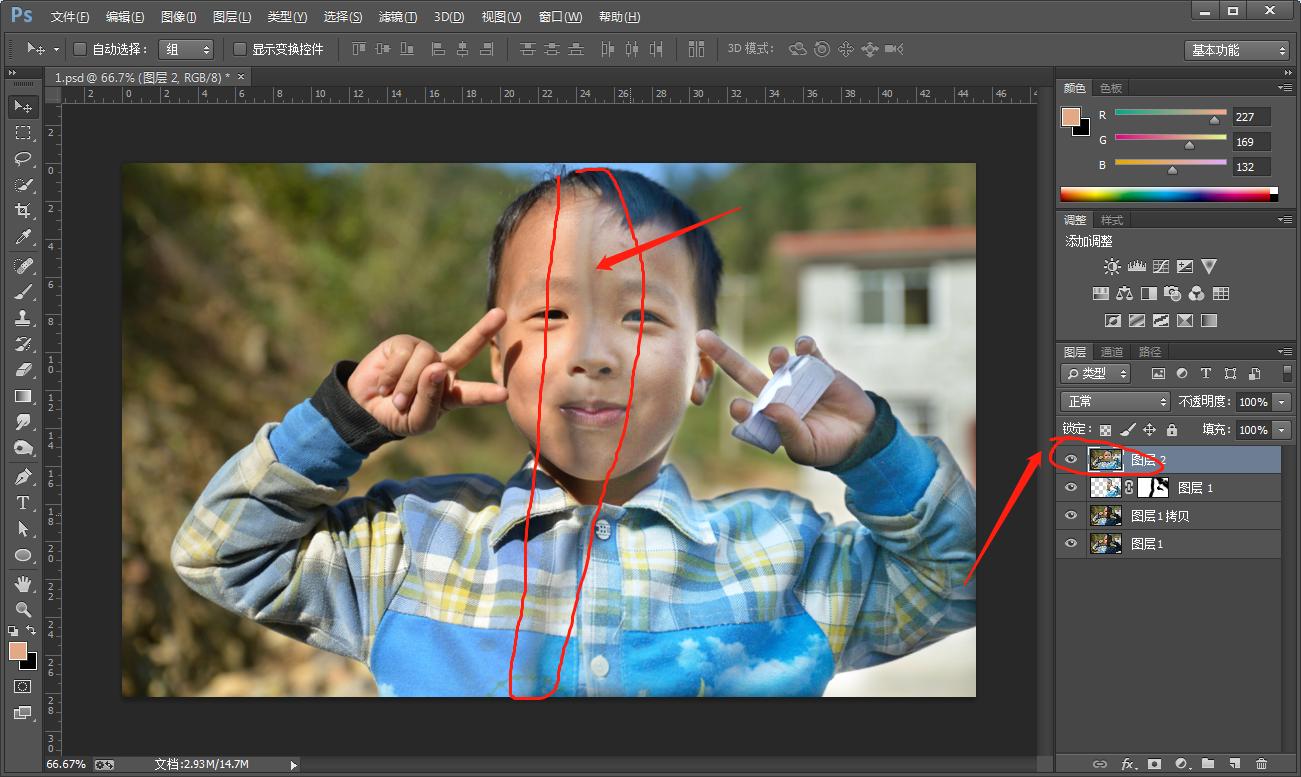Select the Crop tool in toolbar
The width and height of the screenshot is (1301, 777).
pos(23,211)
